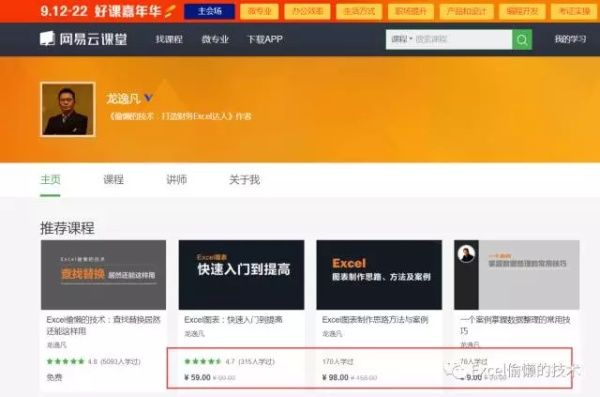Screen dimensions: 600x397
Task: Click course title Excel图表：快速入门到提高
Action: pyautogui.click(x=233, y=320)
